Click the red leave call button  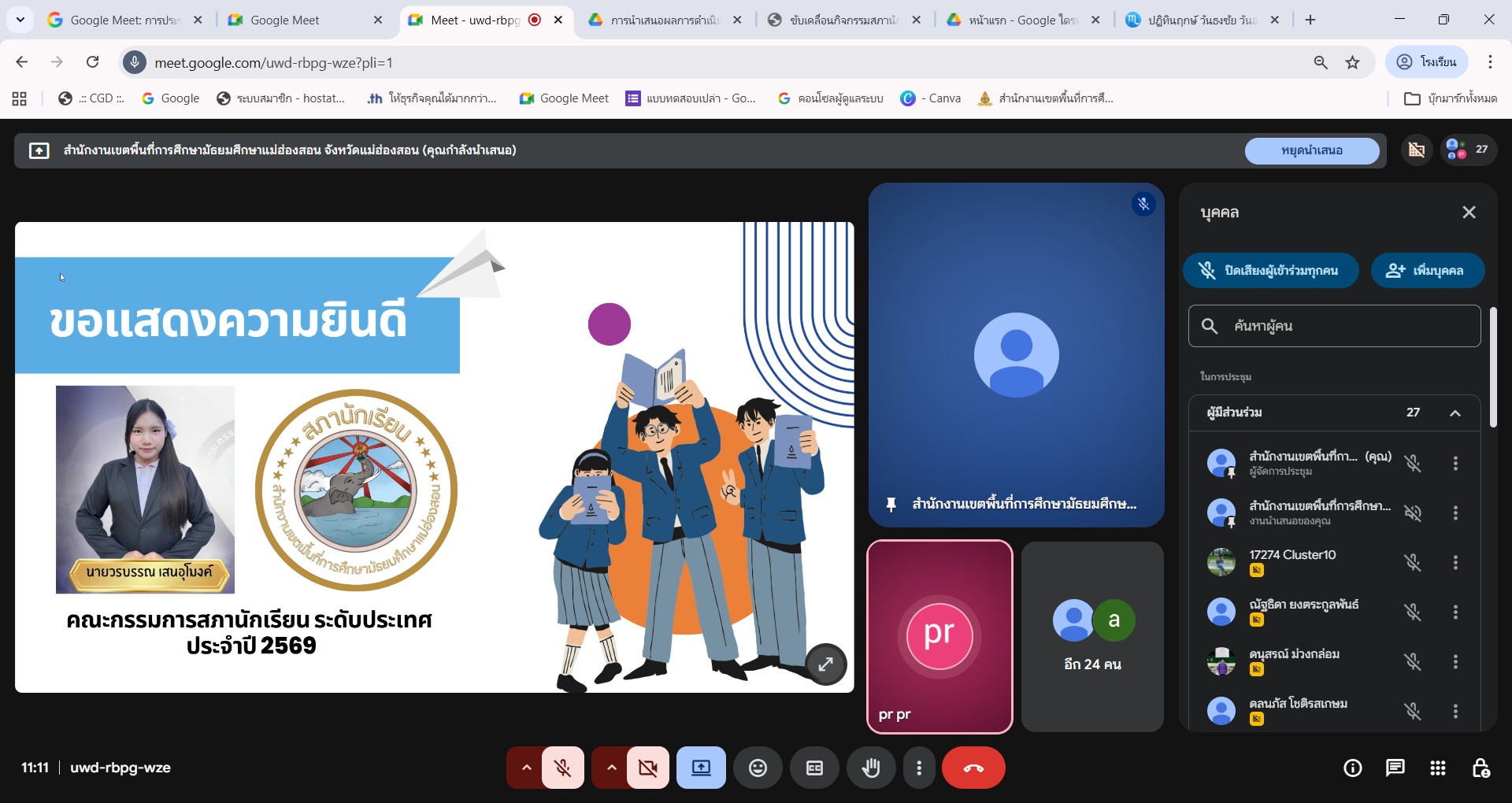point(973,768)
